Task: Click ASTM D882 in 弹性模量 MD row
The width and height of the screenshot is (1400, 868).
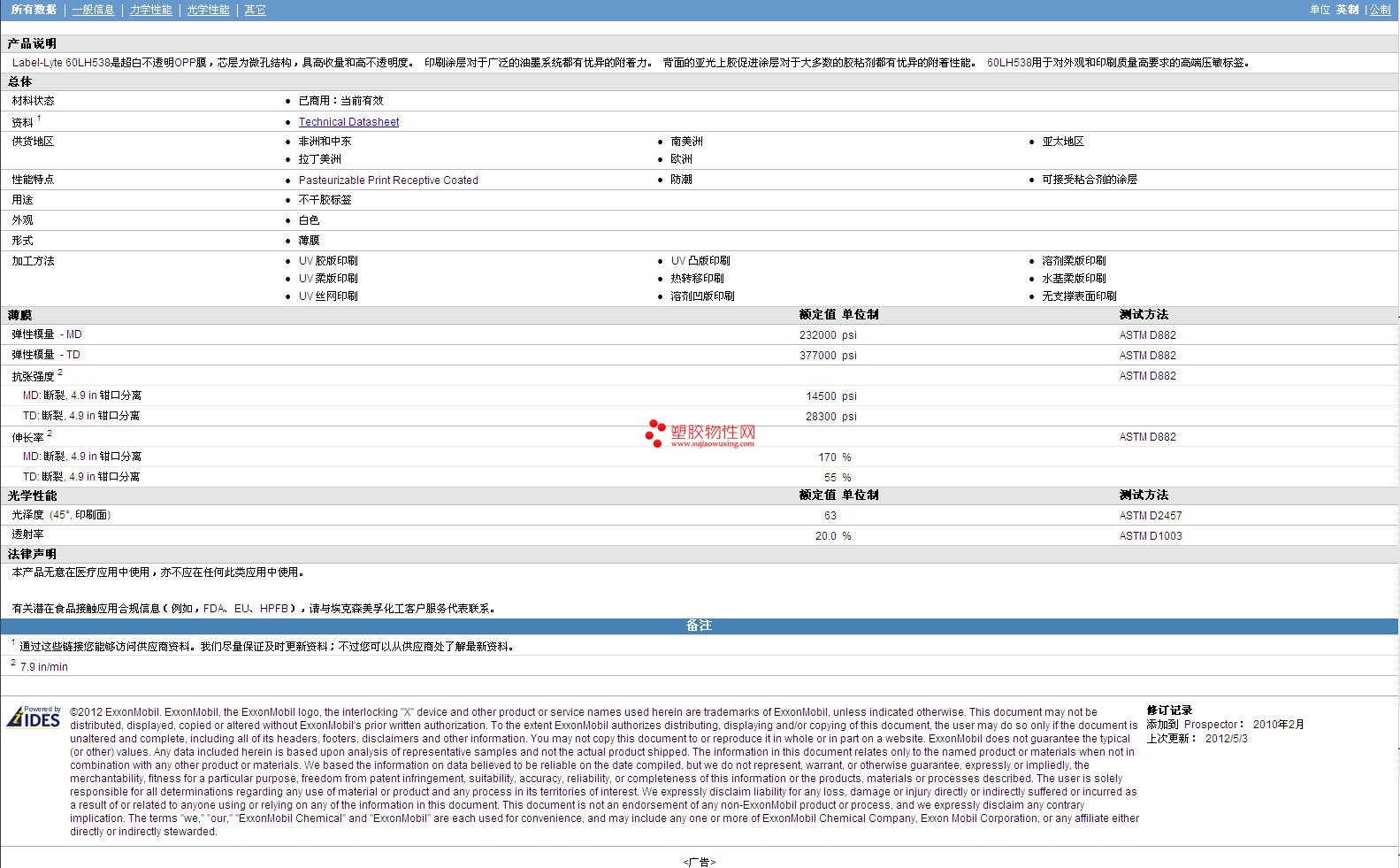Action: pos(1148,335)
